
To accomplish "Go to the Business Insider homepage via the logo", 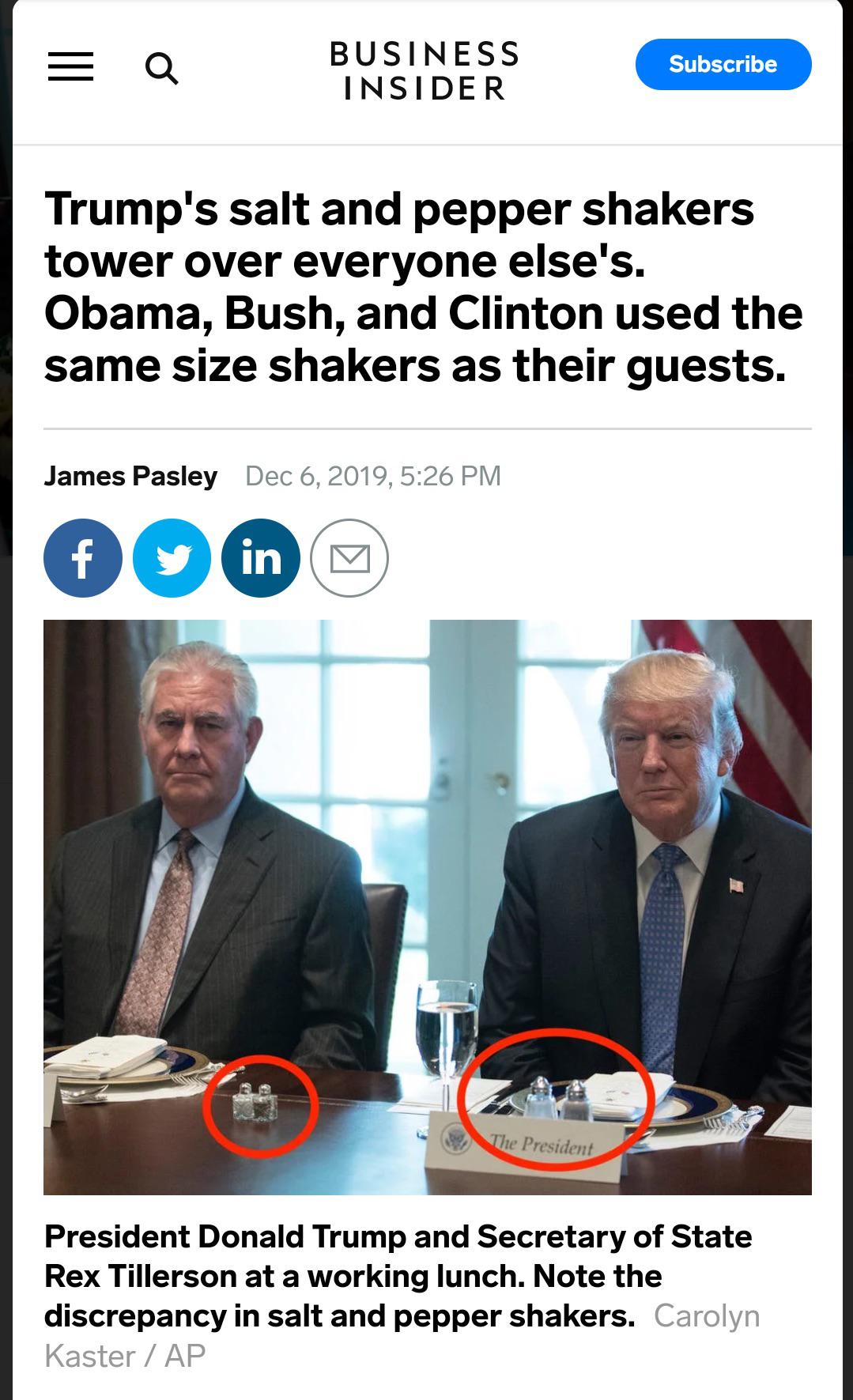I will tap(425, 70).
